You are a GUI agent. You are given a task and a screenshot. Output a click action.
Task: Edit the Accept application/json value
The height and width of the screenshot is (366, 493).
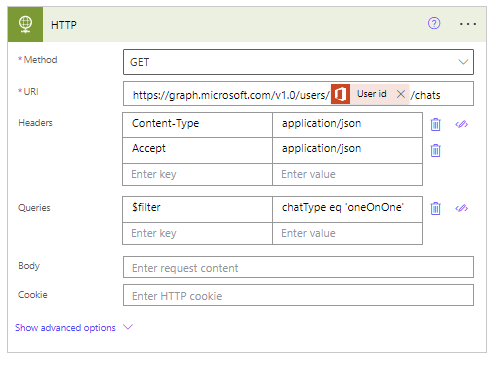click(347, 150)
